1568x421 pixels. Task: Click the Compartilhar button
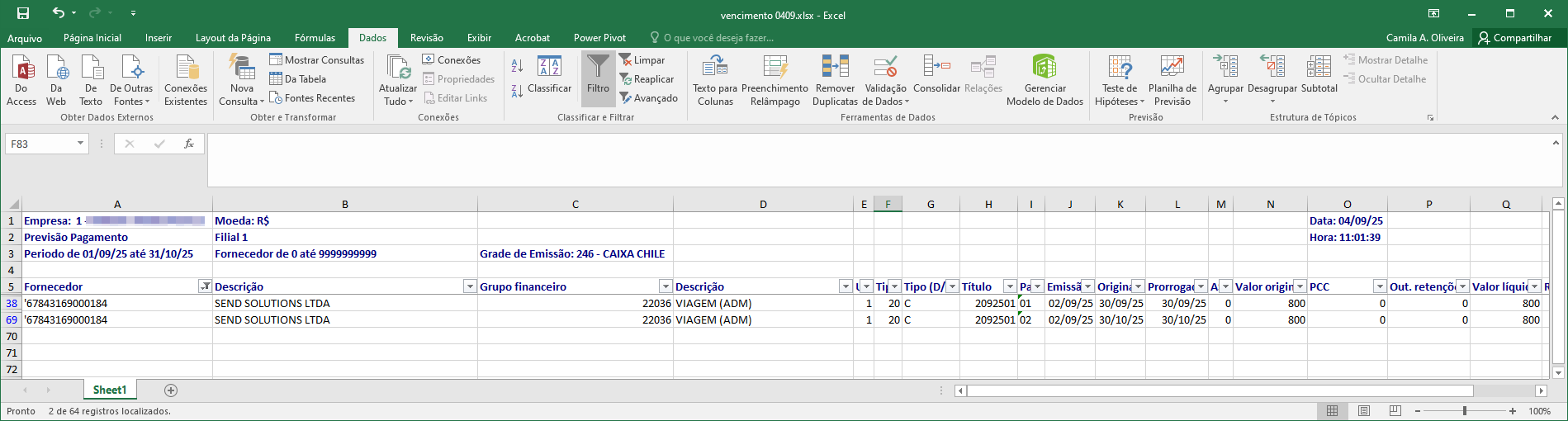(x=1515, y=38)
